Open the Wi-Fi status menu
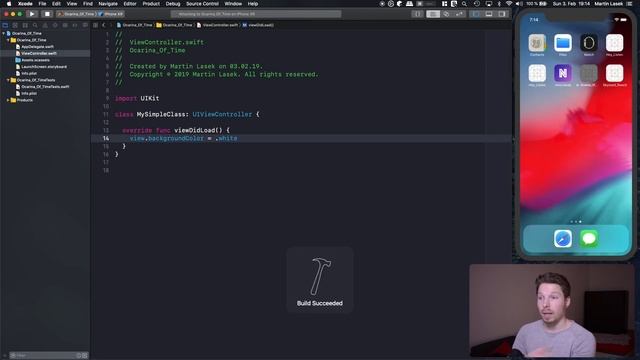Image resolution: width=640 pixels, height=360 pixels. point(509,4)
